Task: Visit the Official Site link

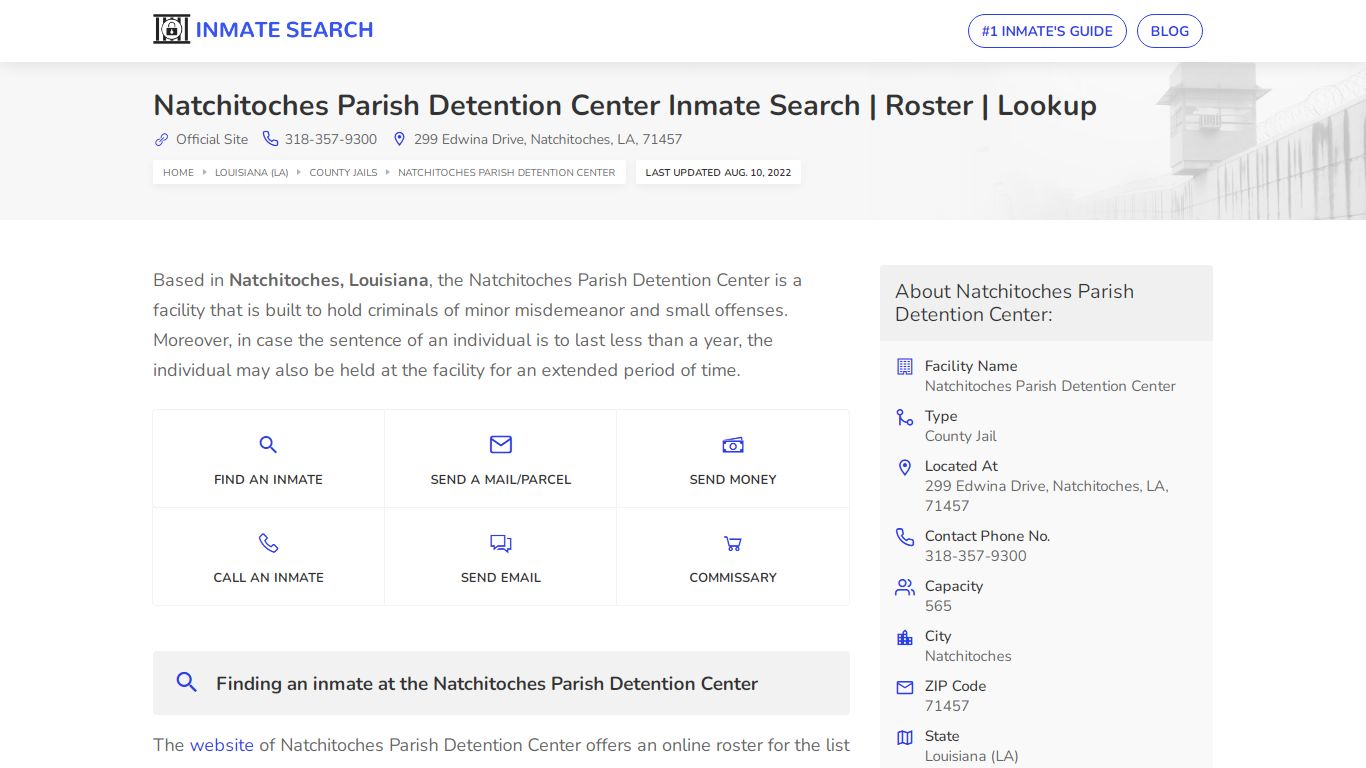Action: (x=212, y=139)
